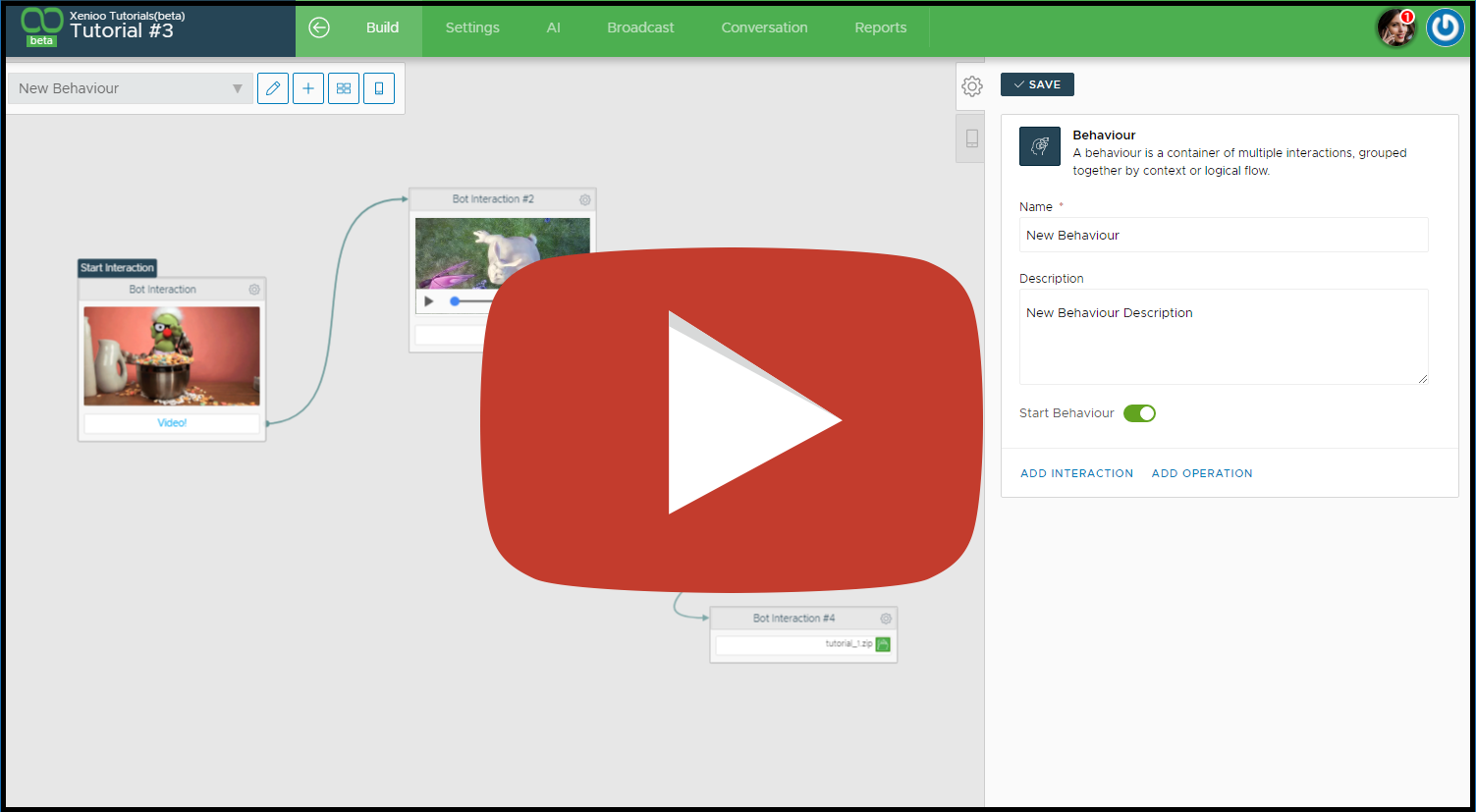Select the Bot Interaction node title
This screenshot has width=1476, height=812.
click(x=163, y=290)
